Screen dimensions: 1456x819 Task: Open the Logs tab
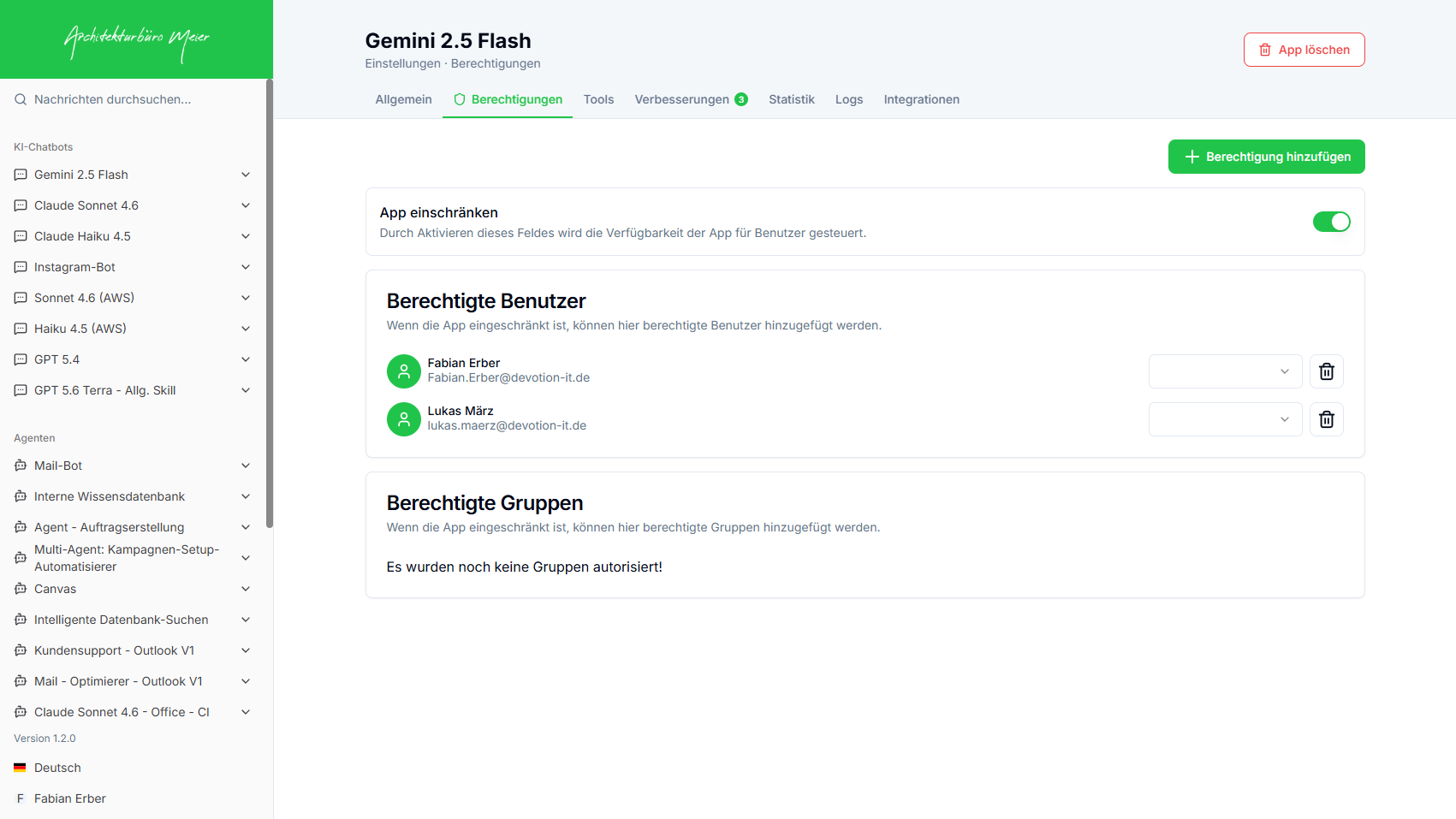[x=849, y=99]
